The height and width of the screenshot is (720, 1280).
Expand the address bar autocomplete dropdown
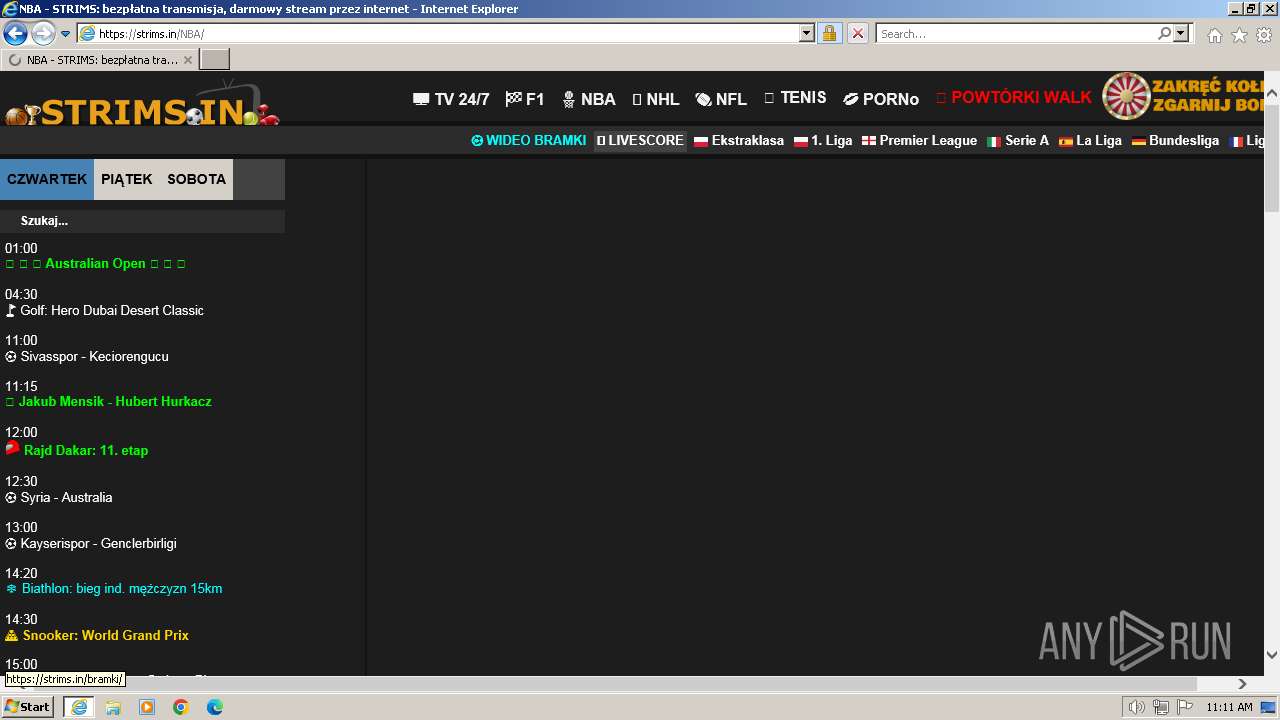coord(807,33)
